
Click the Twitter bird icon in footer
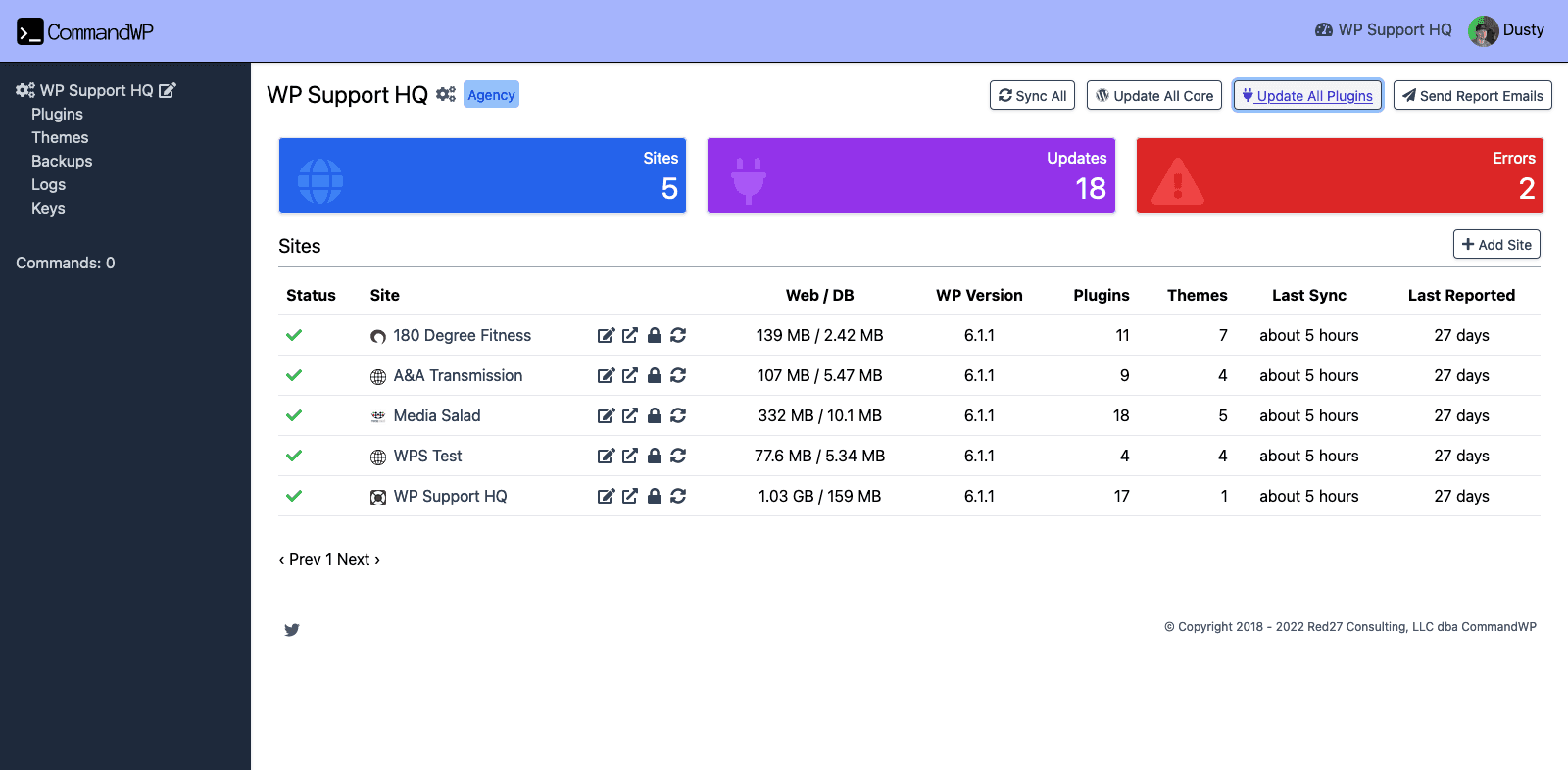click(x=292, y=630)
